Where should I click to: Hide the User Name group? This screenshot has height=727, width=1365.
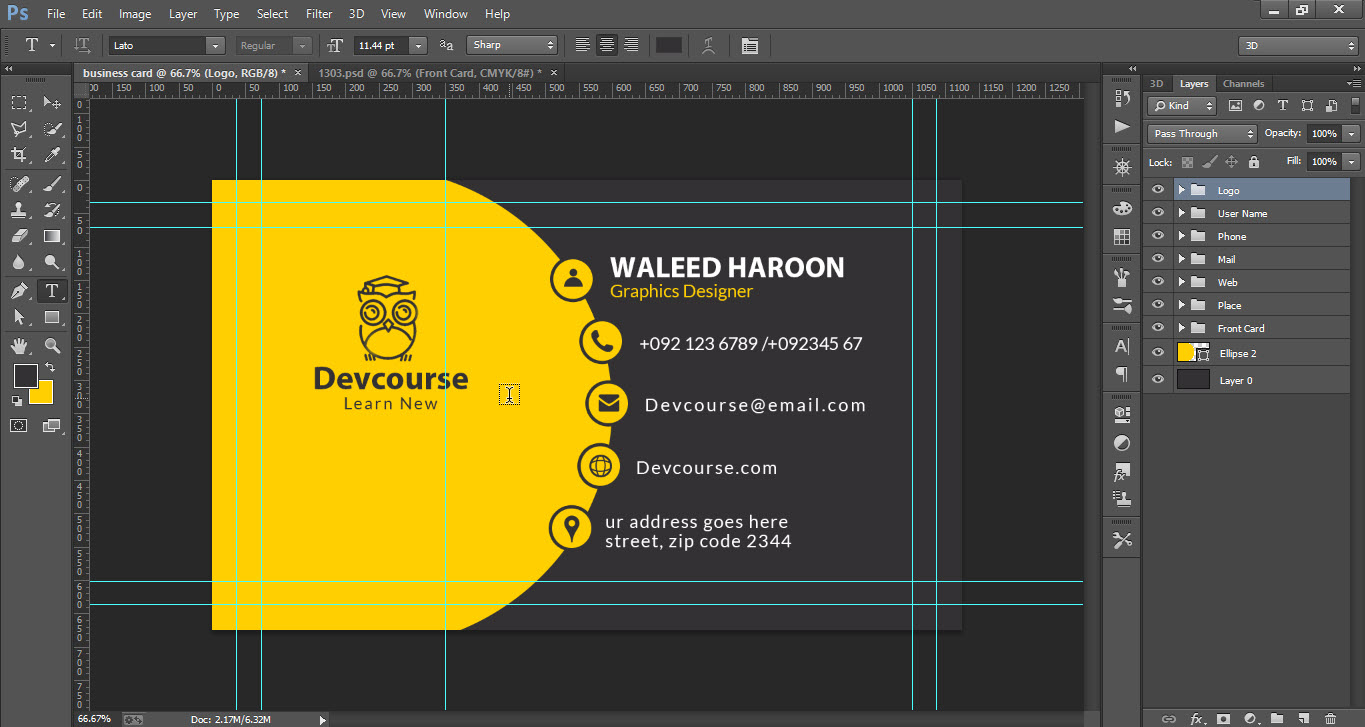1158,213
